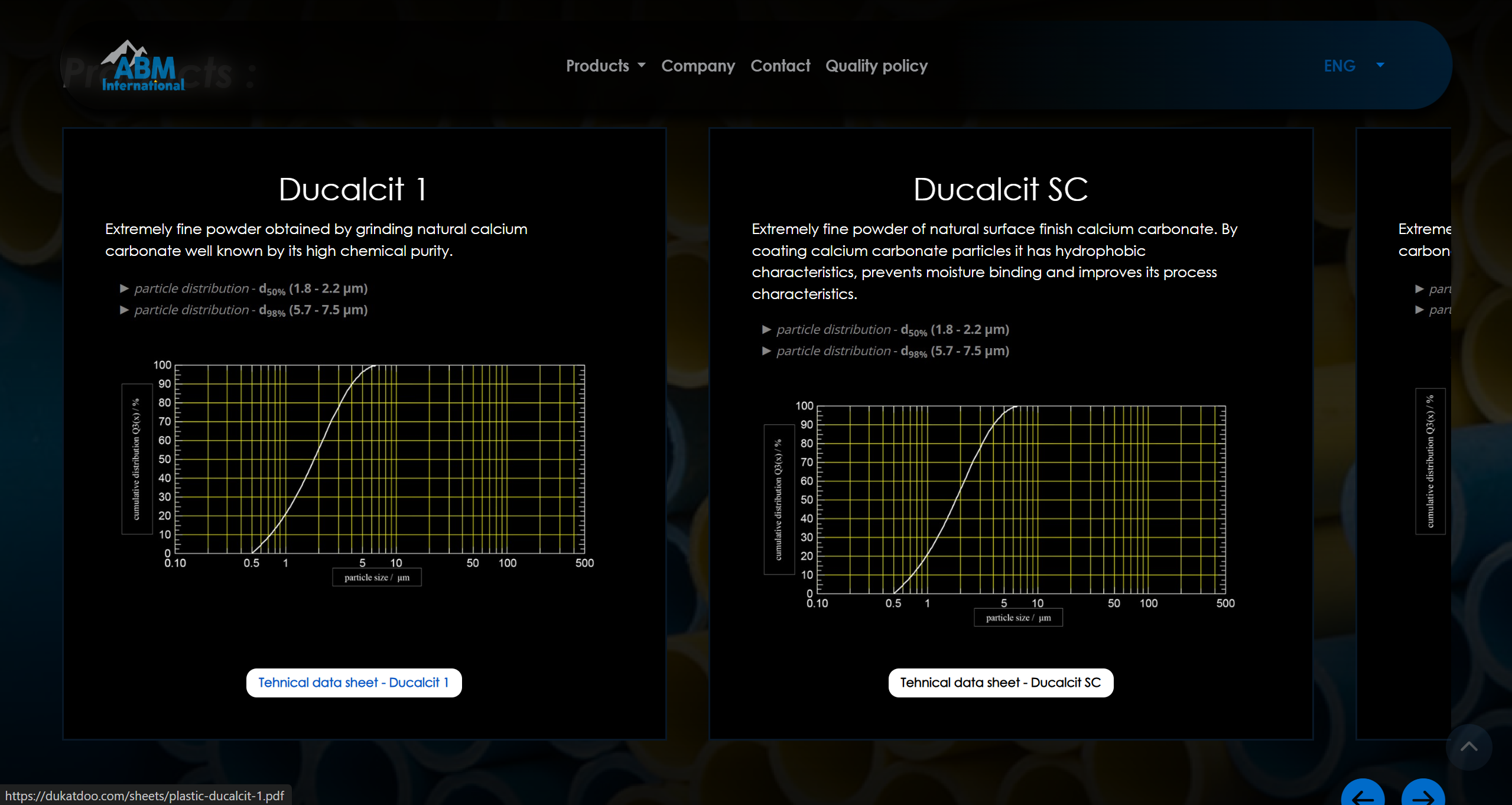The height and width of the screenshot is (805, 1512).
Task: Click Ducalcit SC d98% bullet triangle
Action: tap(766, 351)
